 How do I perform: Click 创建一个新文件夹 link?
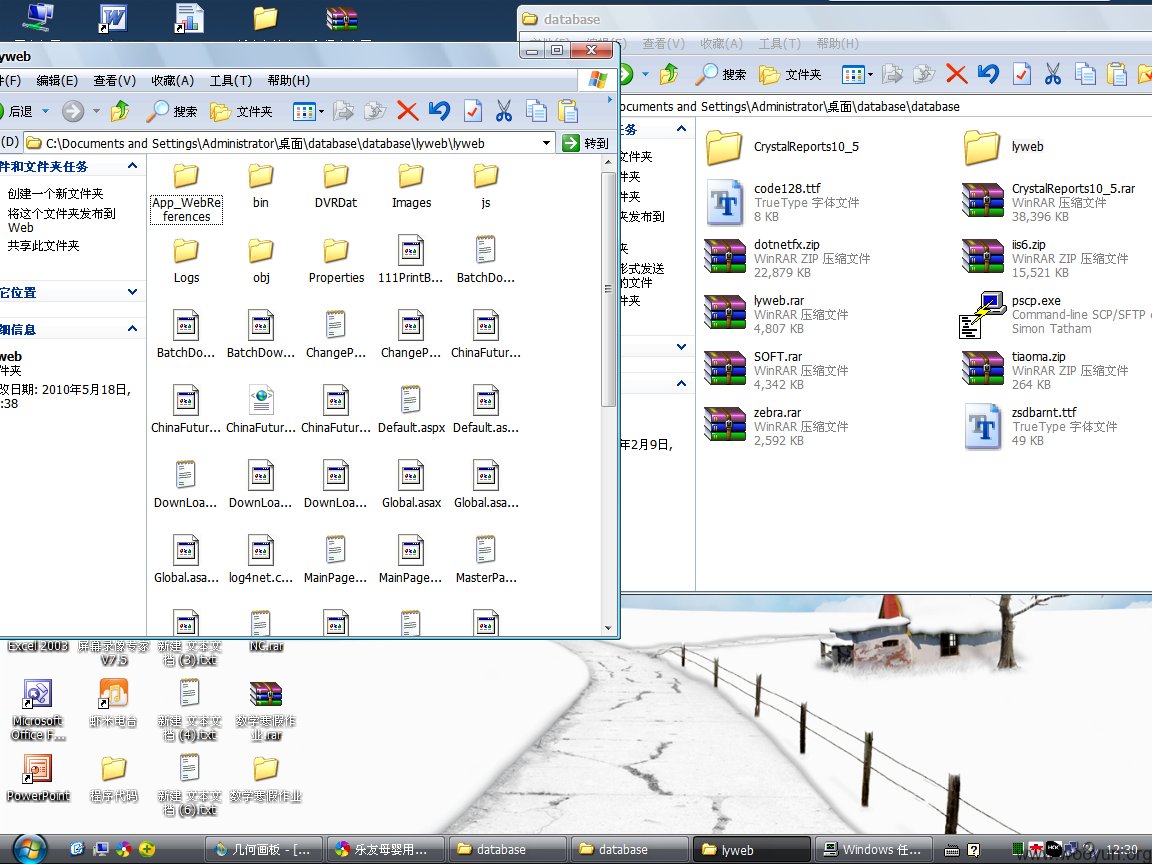coord(55,193)
